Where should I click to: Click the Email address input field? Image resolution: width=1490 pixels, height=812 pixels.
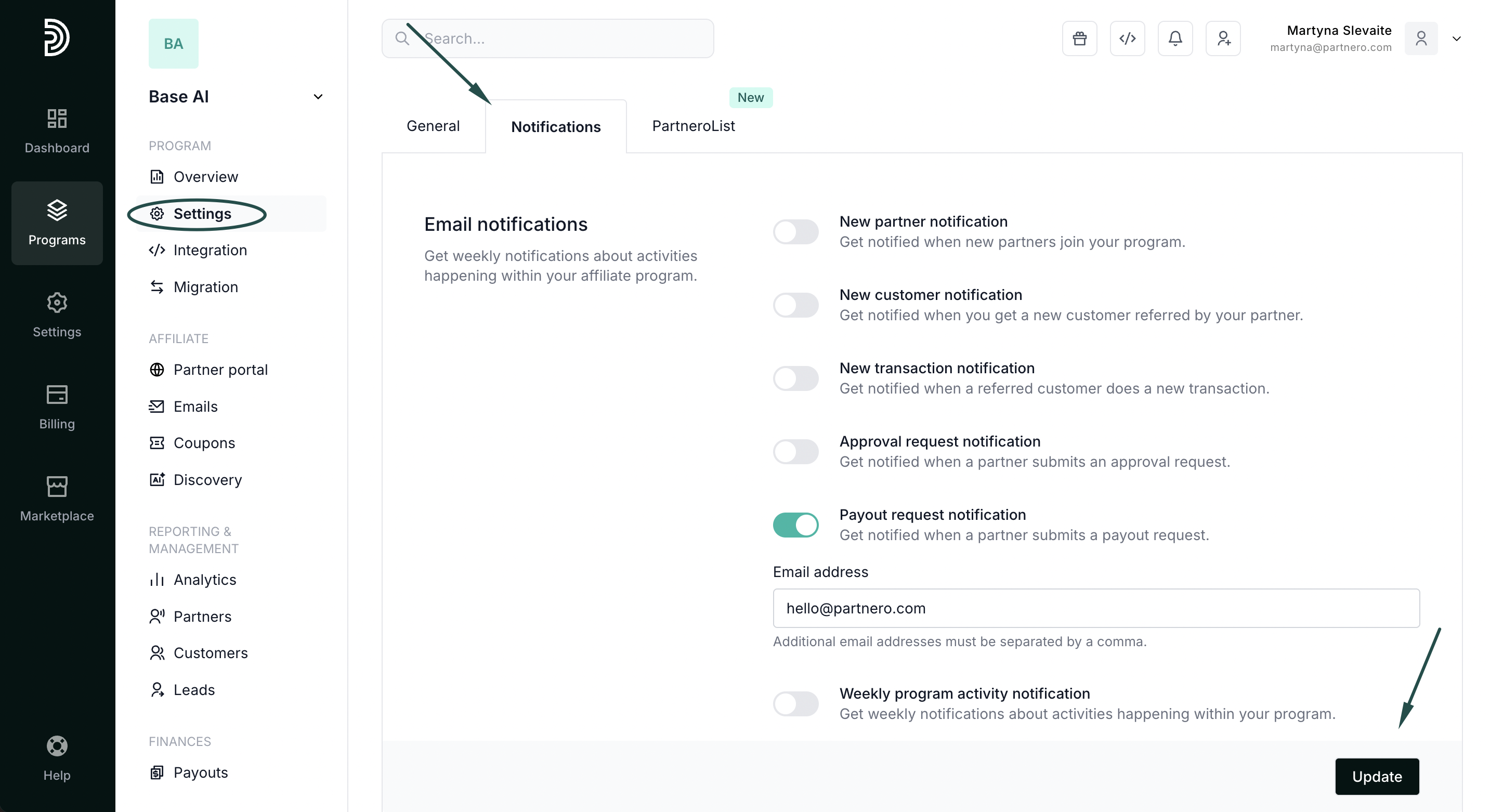click(1095, 608)
